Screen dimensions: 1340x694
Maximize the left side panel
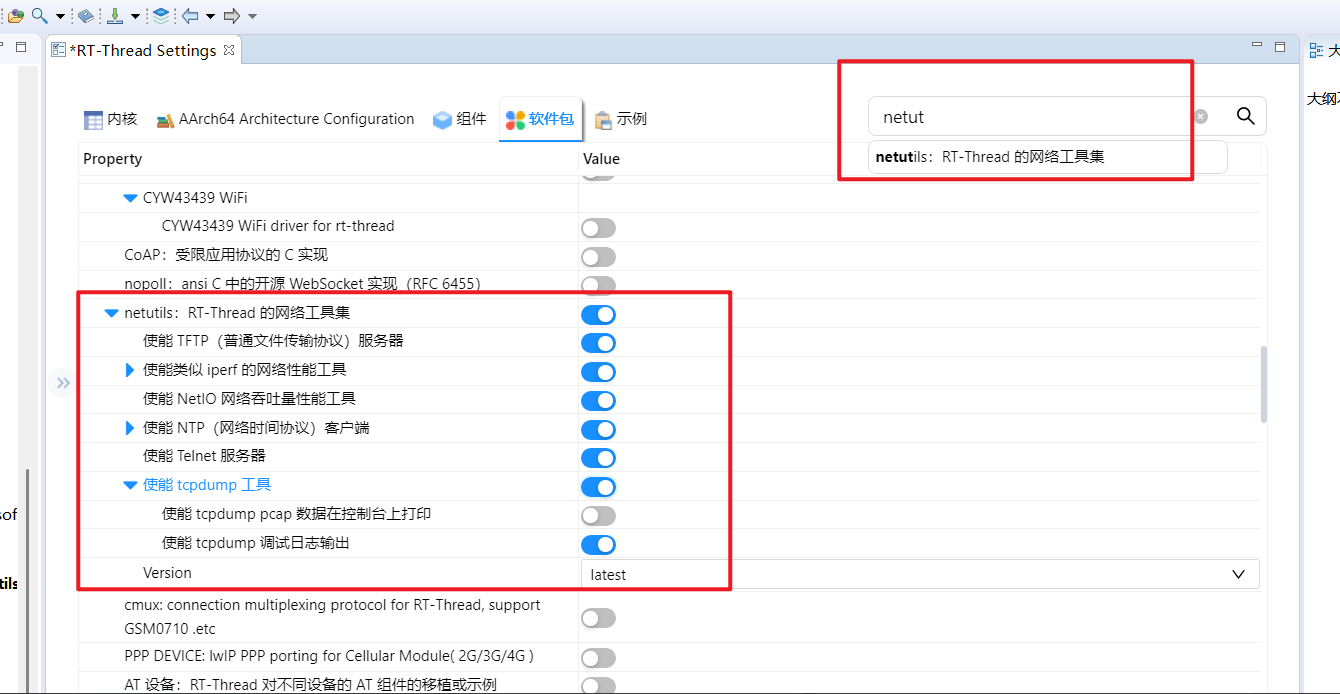(21, 46)
